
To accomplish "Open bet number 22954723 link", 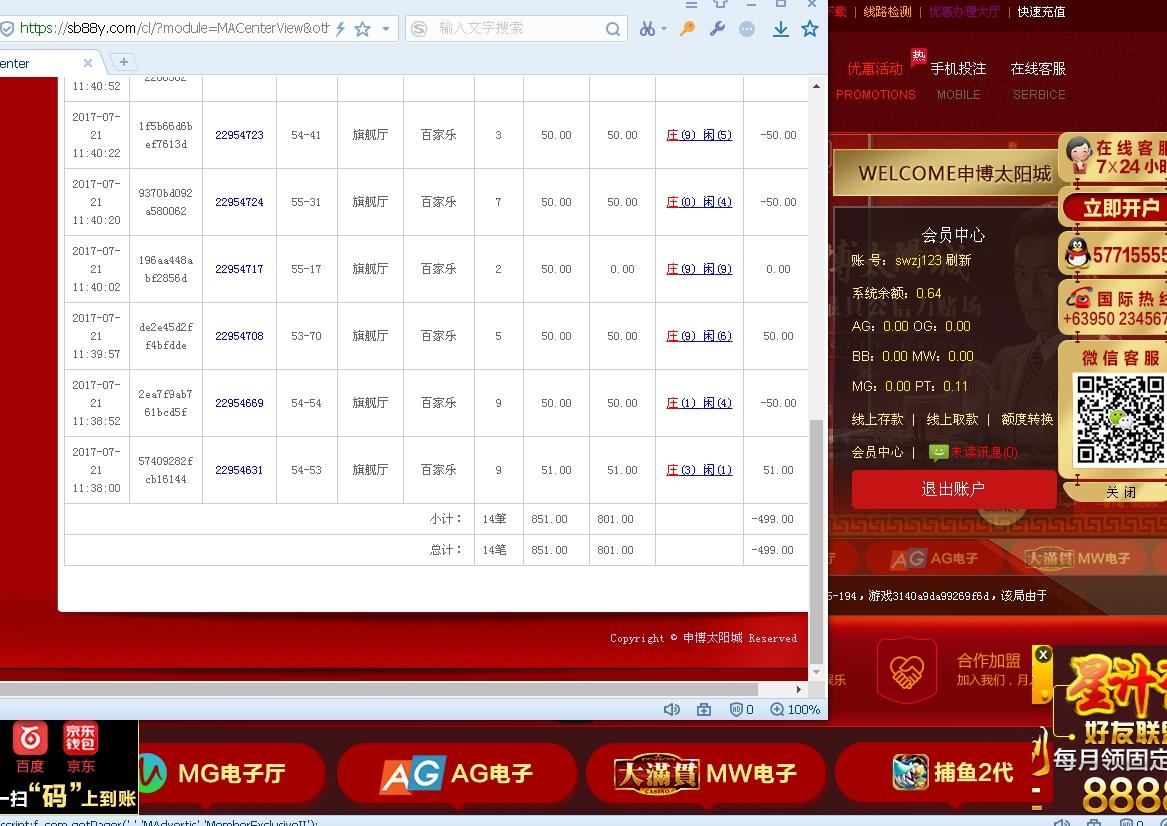I will pos(239,135).
